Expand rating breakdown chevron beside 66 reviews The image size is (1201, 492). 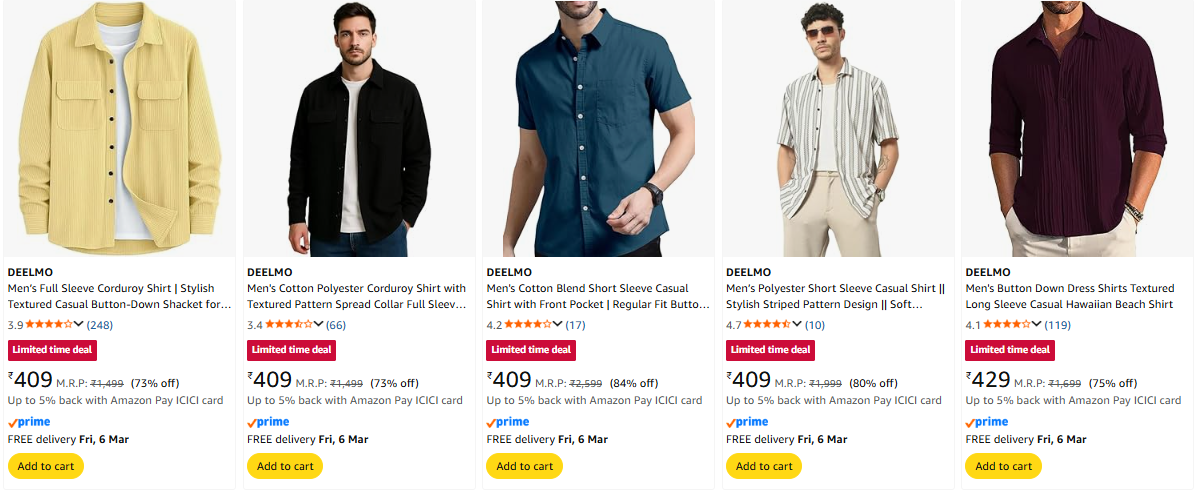pyautogui.click(x=319, y=325)
